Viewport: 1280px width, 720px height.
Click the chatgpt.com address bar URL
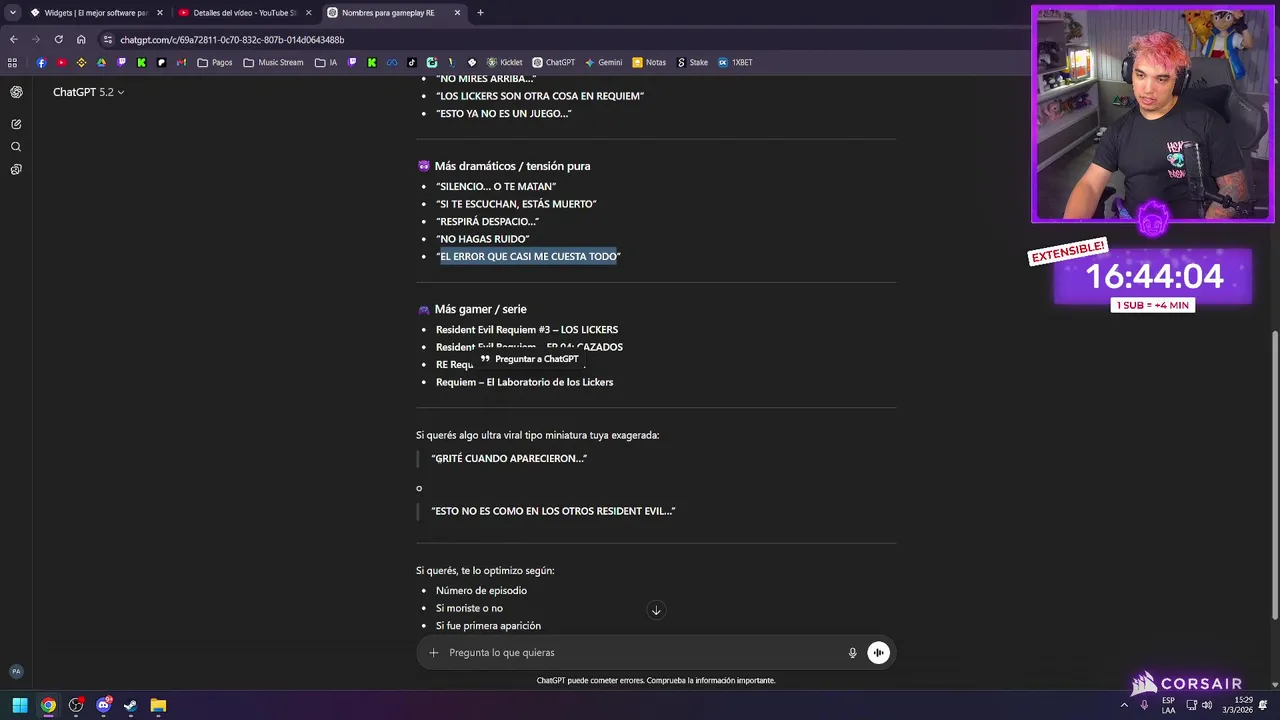[232, 40]
